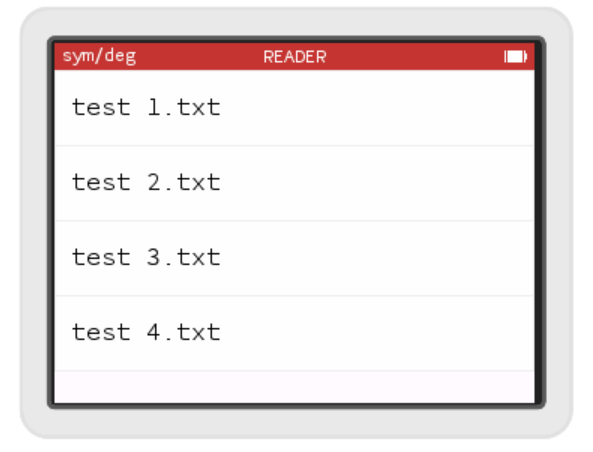The image size is (593, 452).
Task: Click the 'deg' angle unit label
Action: [x=120, y=57]
